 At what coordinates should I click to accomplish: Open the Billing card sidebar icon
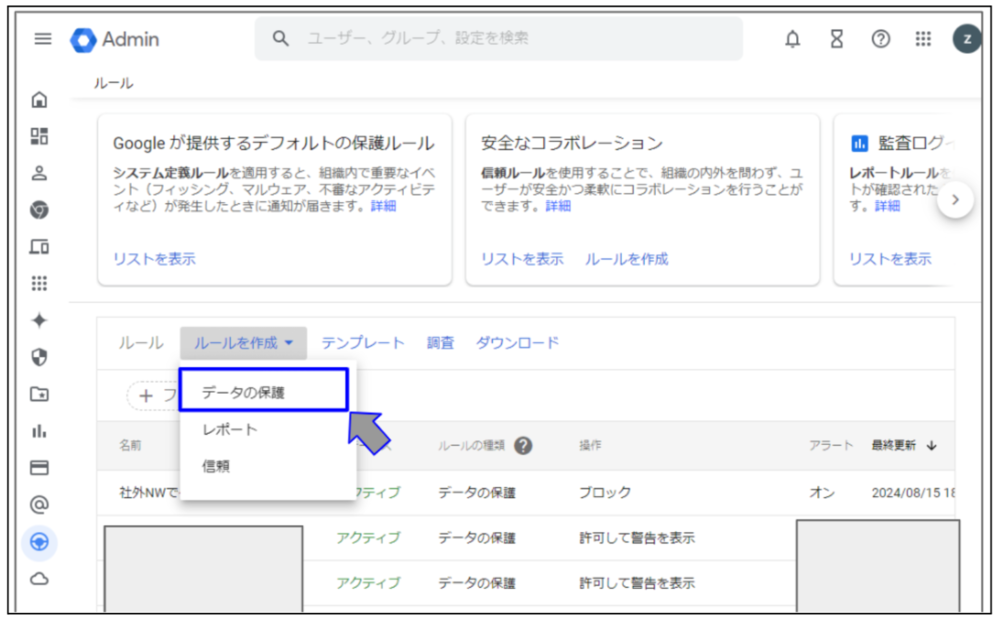click(40, 468)
